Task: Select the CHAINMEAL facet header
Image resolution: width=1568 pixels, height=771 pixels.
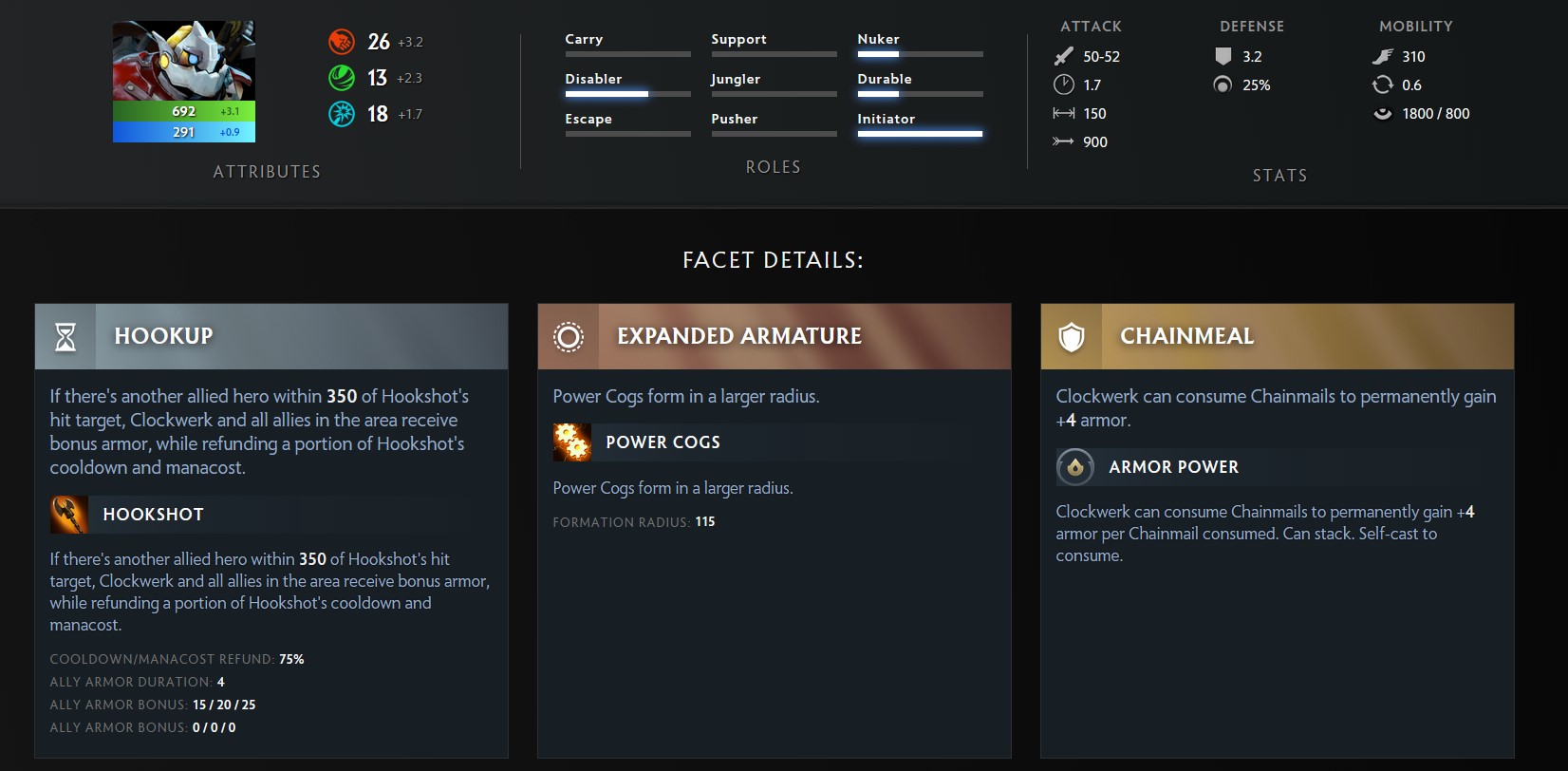Action: point(1278,336)
